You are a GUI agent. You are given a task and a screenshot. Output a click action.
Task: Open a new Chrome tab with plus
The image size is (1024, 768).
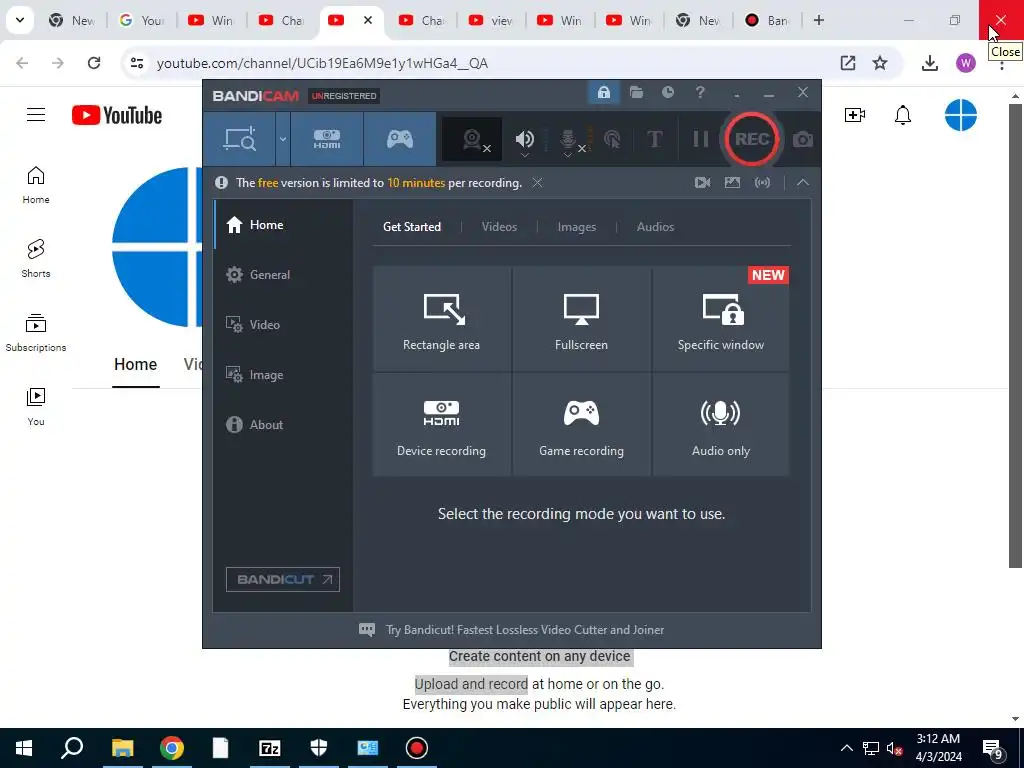[x=818, y=20]
